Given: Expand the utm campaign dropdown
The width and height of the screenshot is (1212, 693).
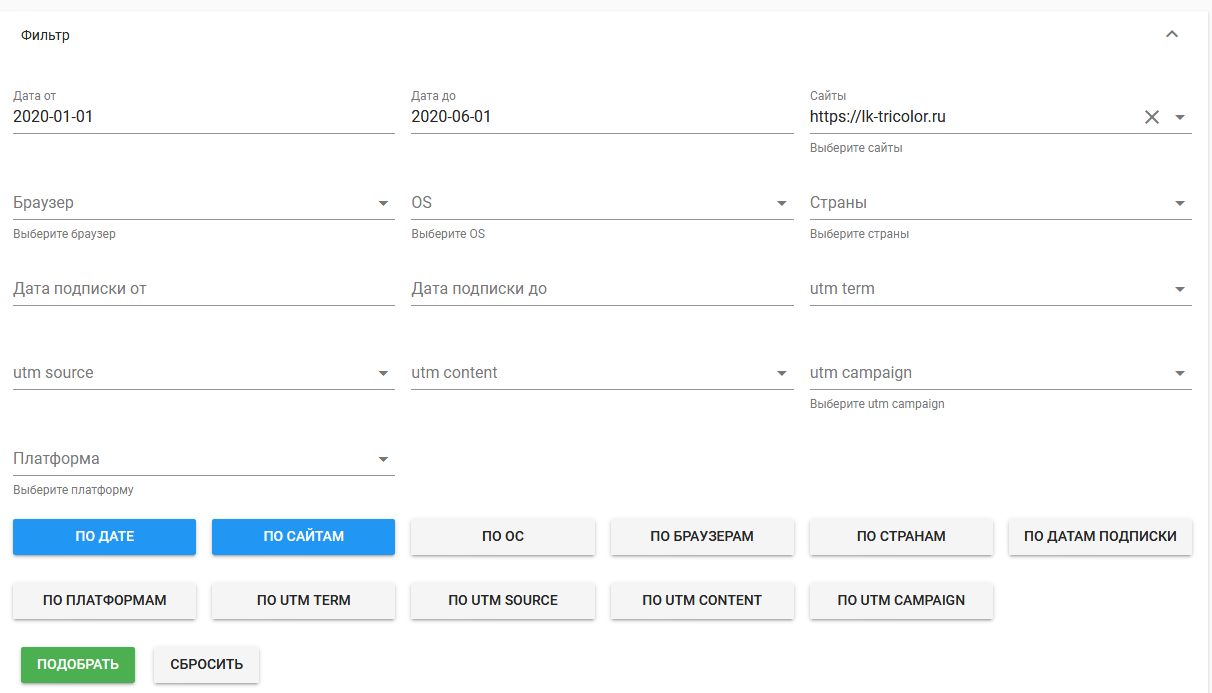Looking at the screenshot, I should click(1180, 373).
